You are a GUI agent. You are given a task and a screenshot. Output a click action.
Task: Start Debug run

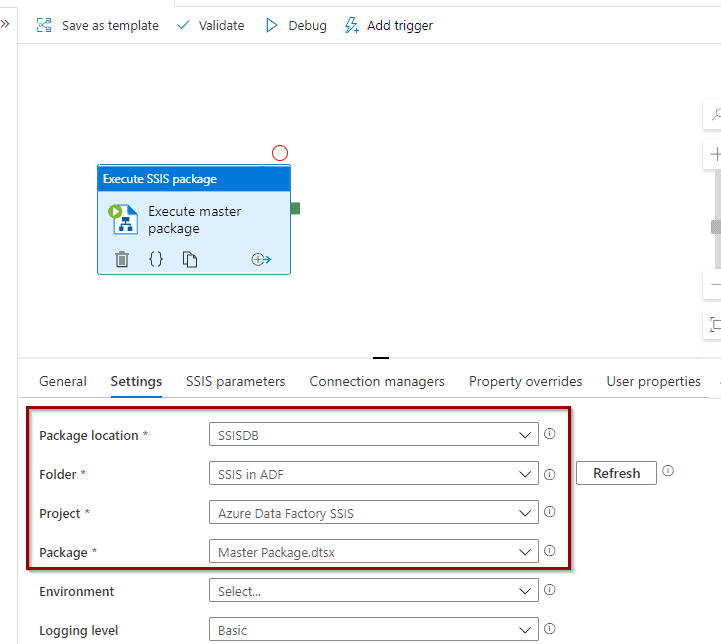296,25
